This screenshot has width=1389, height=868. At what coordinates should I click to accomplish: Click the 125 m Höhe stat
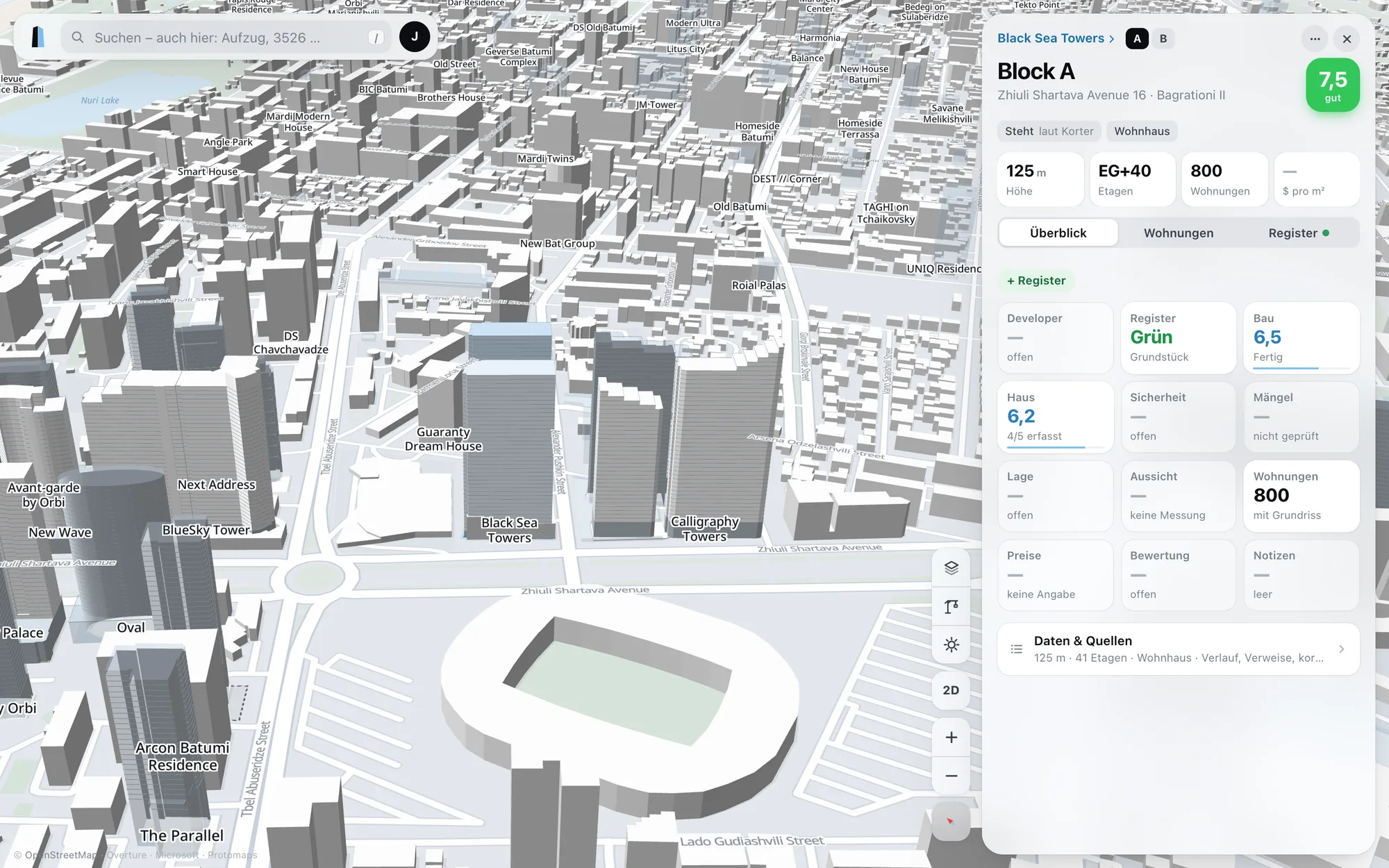coord(1040,180)
